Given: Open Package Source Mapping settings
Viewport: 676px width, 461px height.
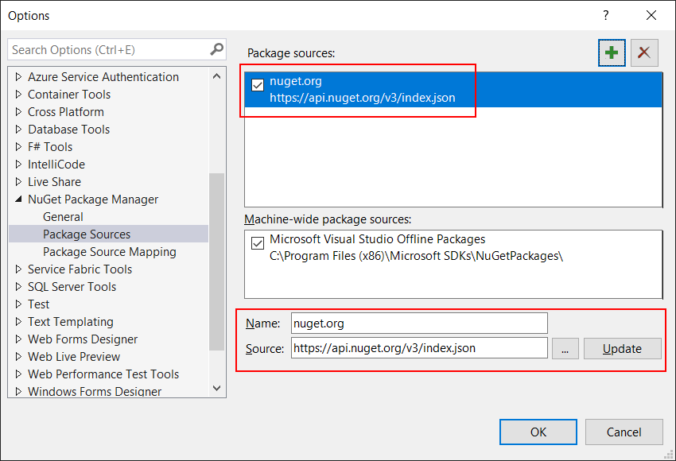Looking at the screenshot, I should pos(110,252).
